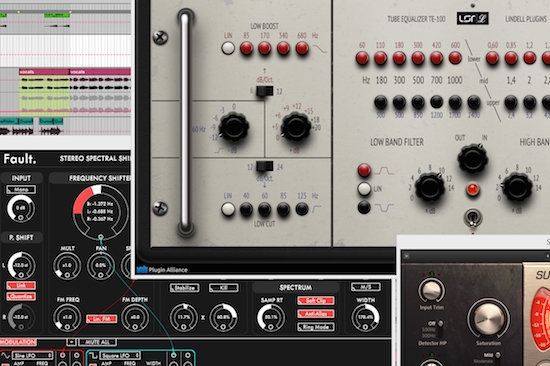Select the 340 Hz Low Boost button
The image size is (550, 366).
point(283,48)
